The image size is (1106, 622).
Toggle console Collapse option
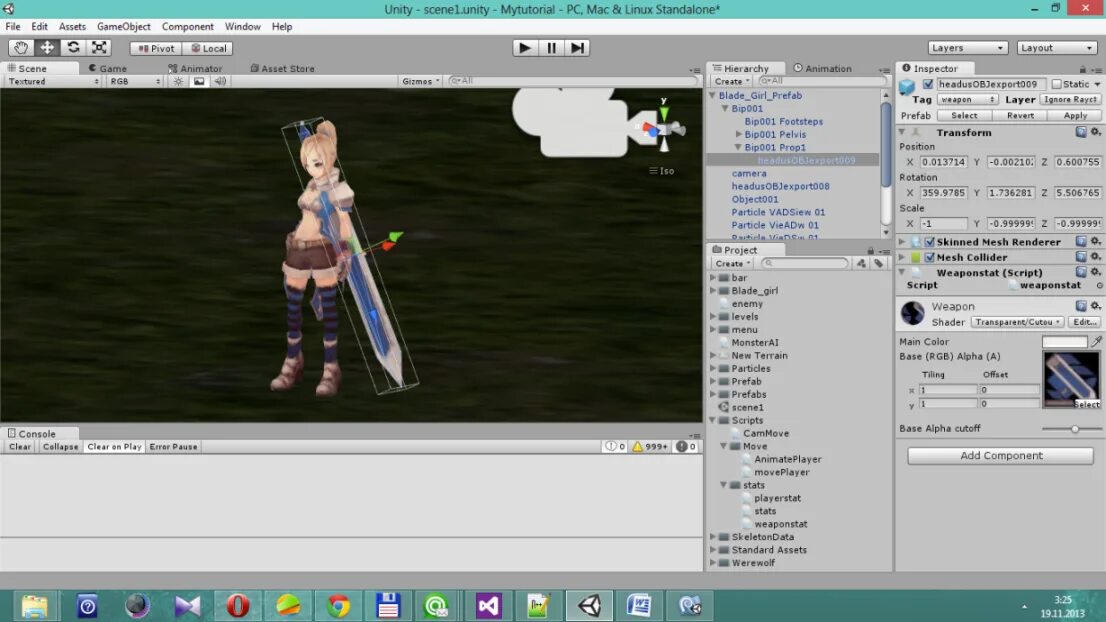(61, 446)
